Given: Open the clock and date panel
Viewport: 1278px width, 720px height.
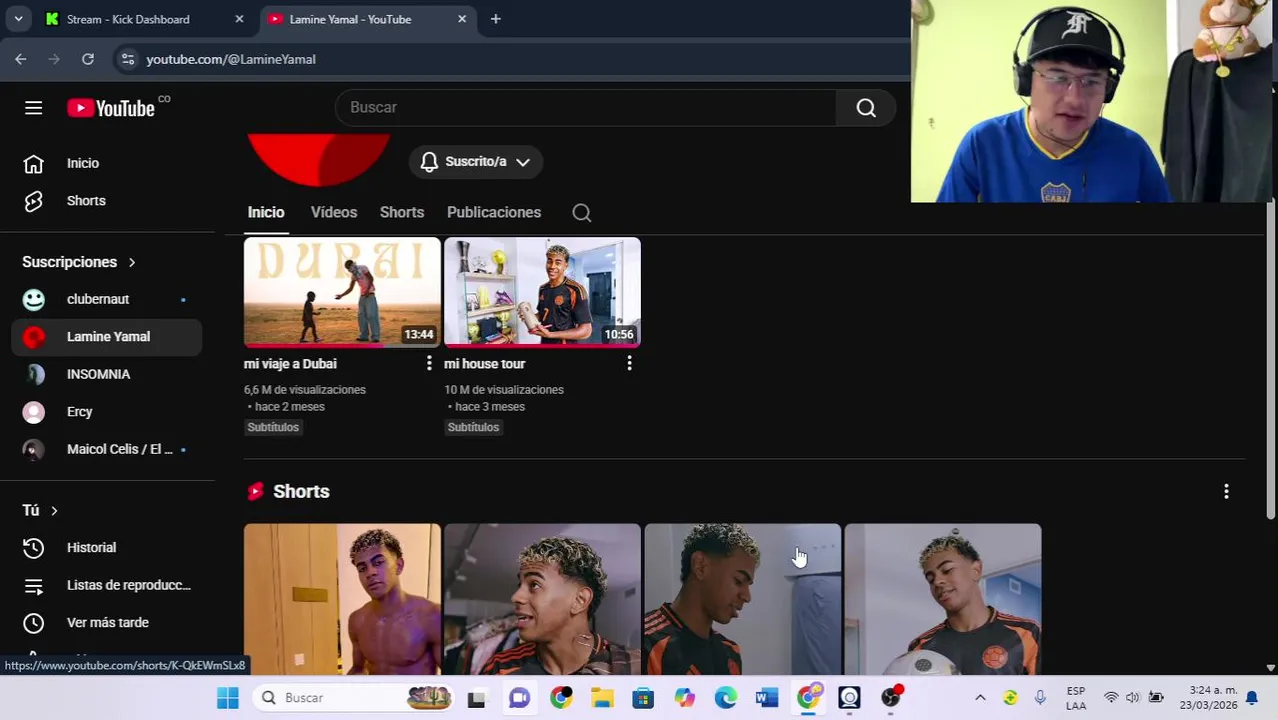Looking at the screenshot, I should [1209, 698].
